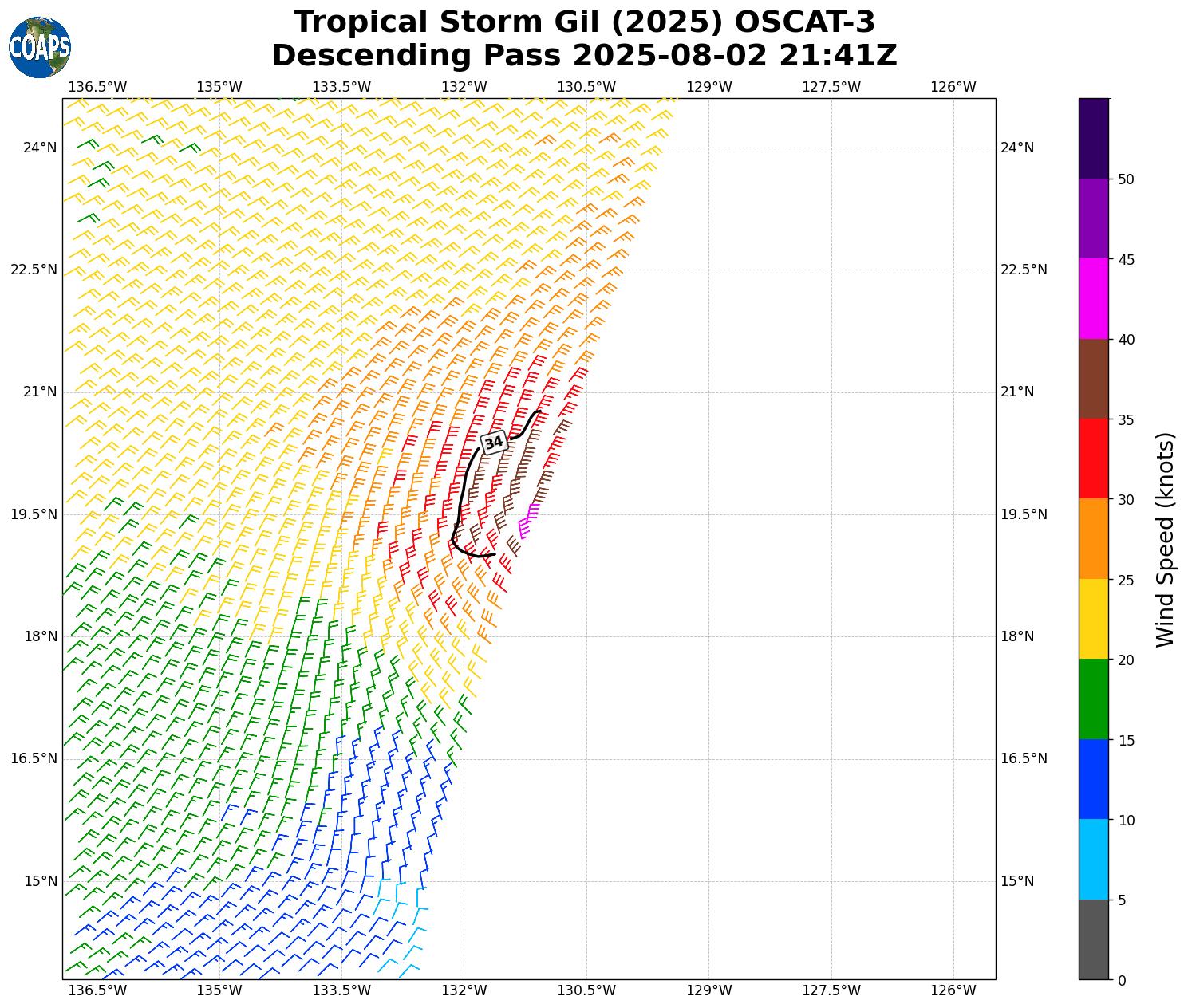Click the yellow 20-25 knot colorbar segment
This screenshot has height=1008, width=1188.
[x=1093, y=619]
